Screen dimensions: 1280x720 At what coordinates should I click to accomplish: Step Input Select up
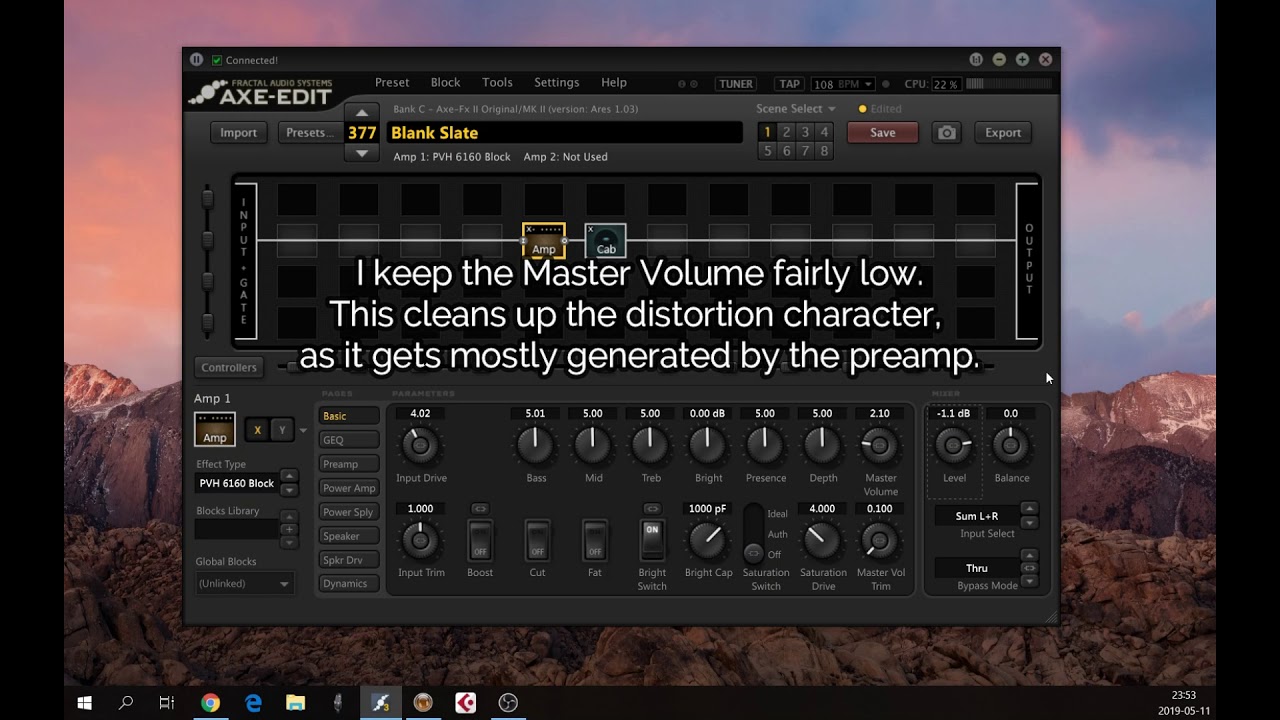[x=1029, y=508]
